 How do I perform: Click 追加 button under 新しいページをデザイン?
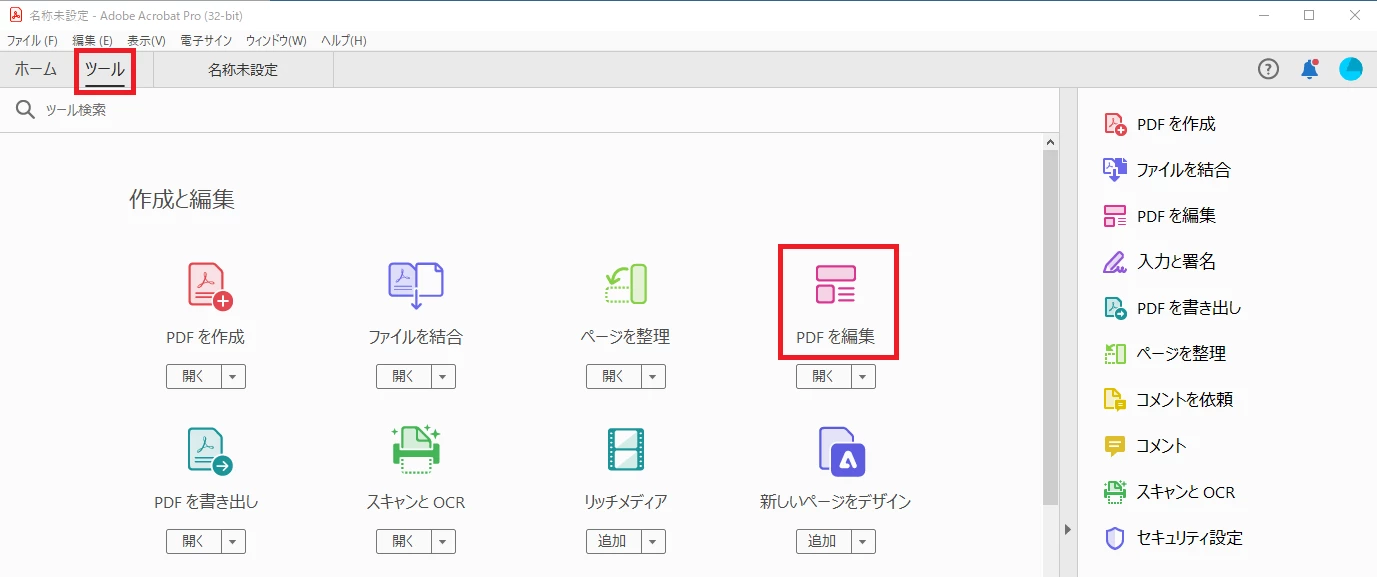click(824, 541)
